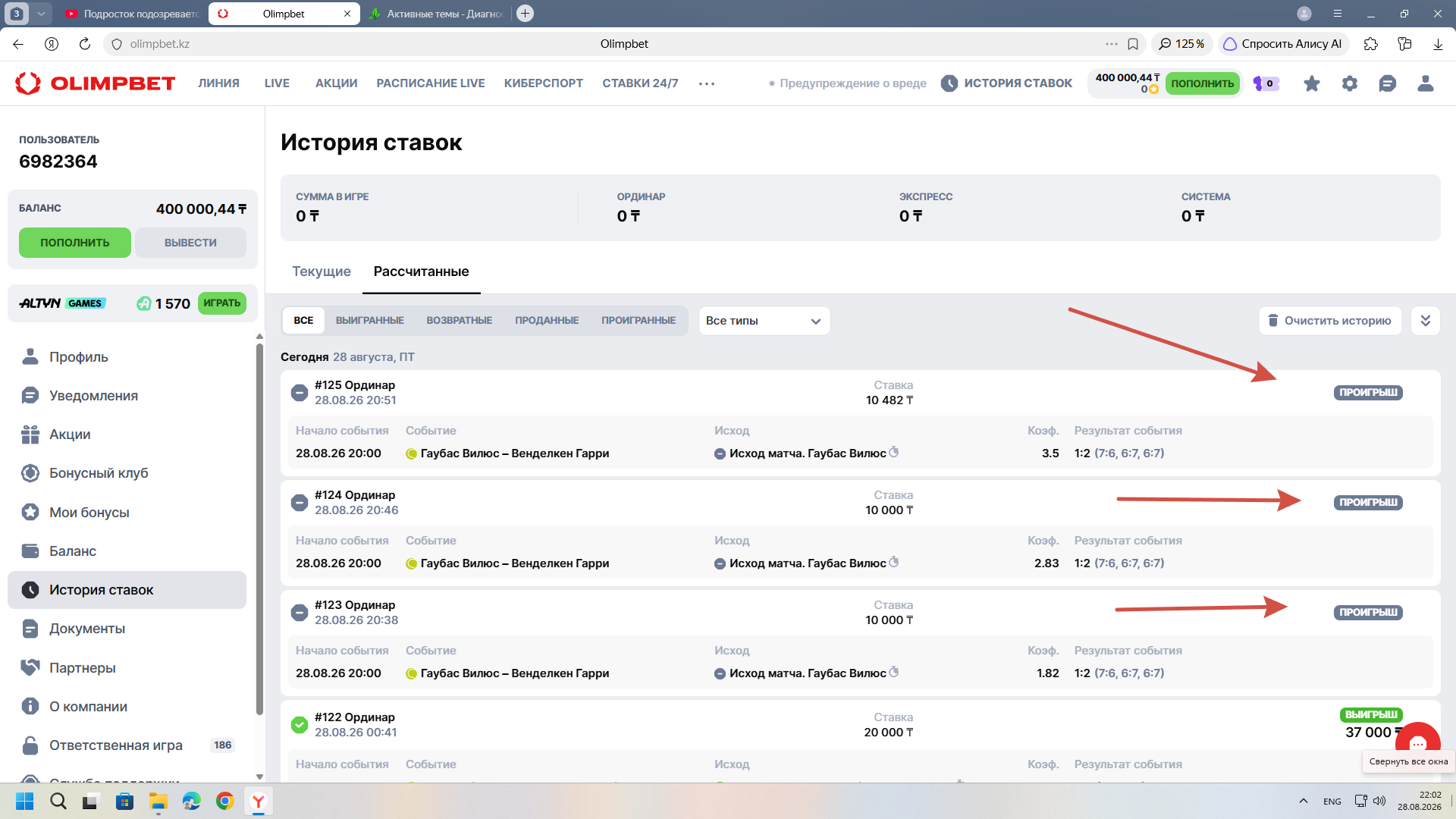The height and width of the screenshot is (819, 1456).
Task: Bookmark this page using the bookmark icon
Action: point(1133,44)
